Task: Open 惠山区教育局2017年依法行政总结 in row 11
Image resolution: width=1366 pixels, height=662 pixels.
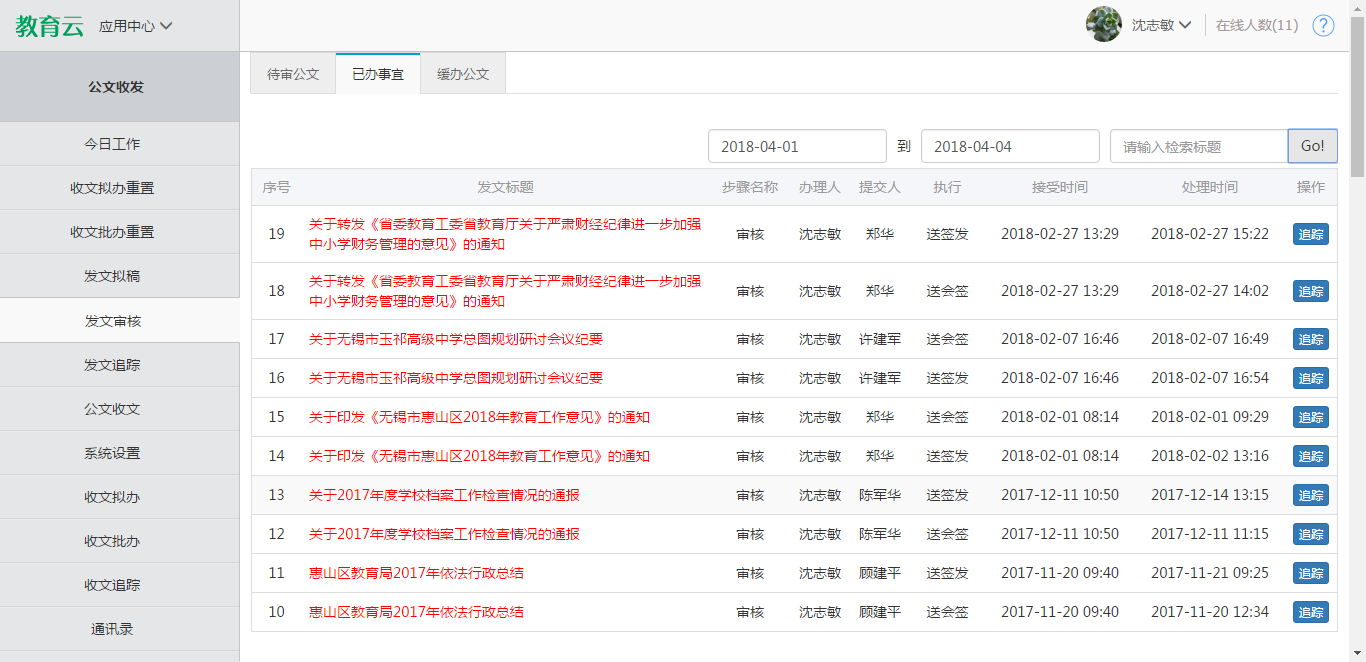Action: (416, 573)
